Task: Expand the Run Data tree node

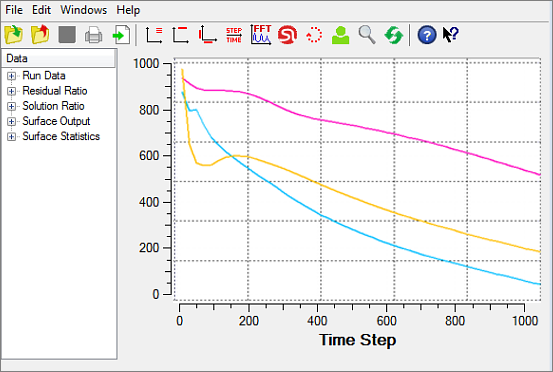Action: 11,76
